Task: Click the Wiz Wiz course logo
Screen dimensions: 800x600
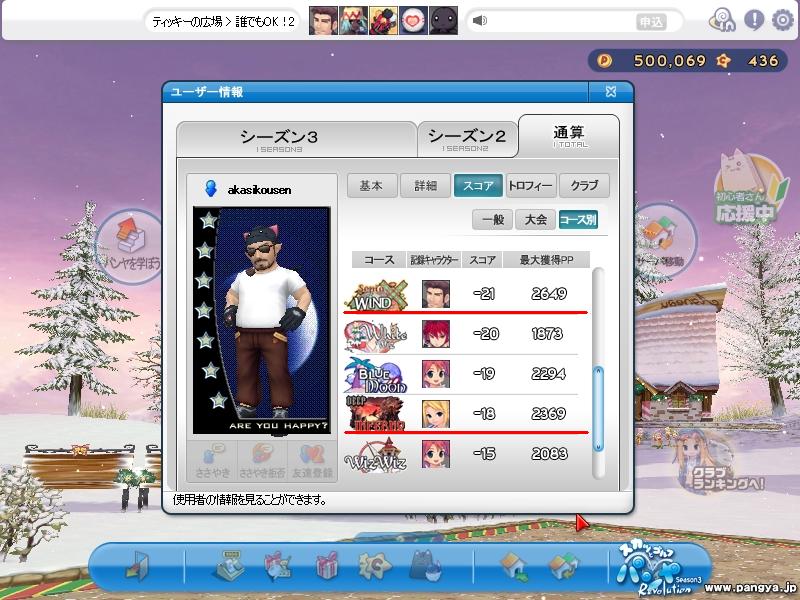Action: [377, 455]
